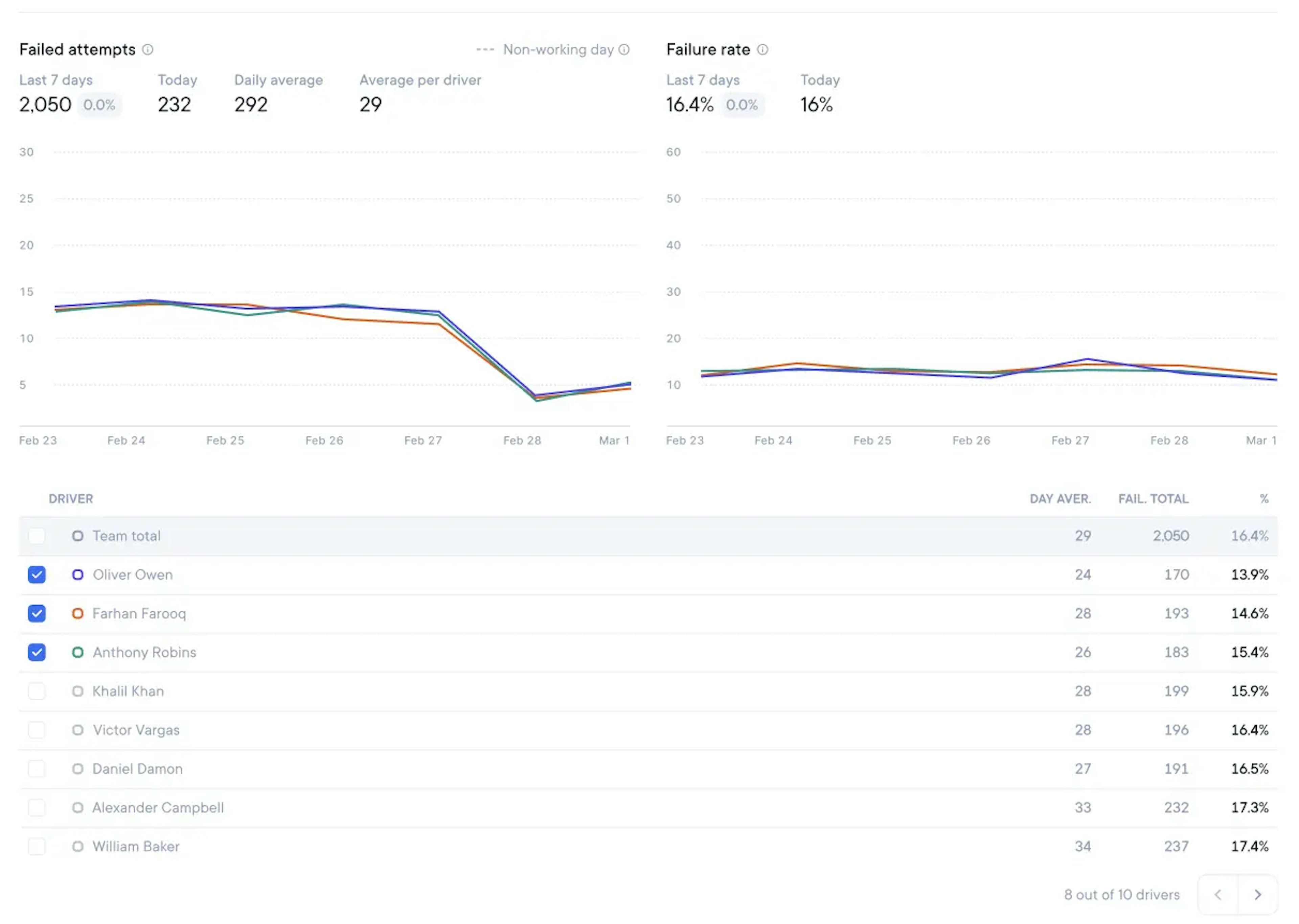Click the Daniel Damon driver name
Viewport: 1299px width, 924px height.
[138, 769]
